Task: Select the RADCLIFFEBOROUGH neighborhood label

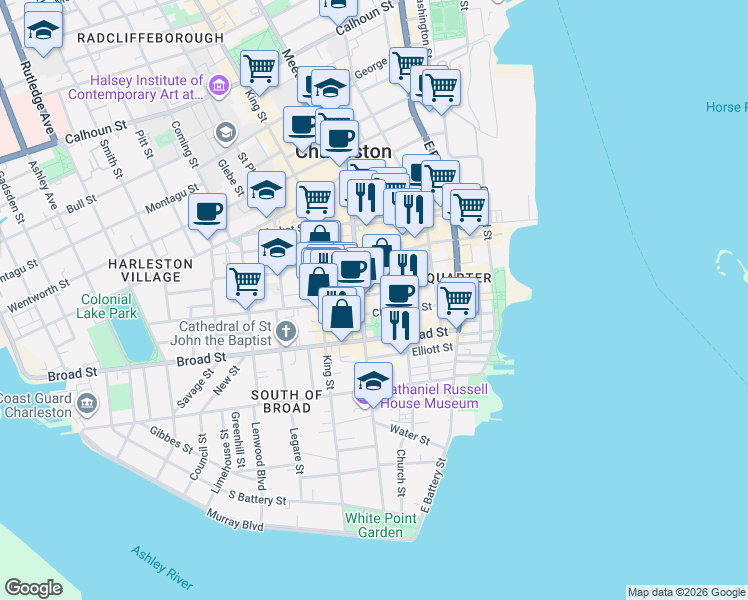Action: (x=151, y=38)
